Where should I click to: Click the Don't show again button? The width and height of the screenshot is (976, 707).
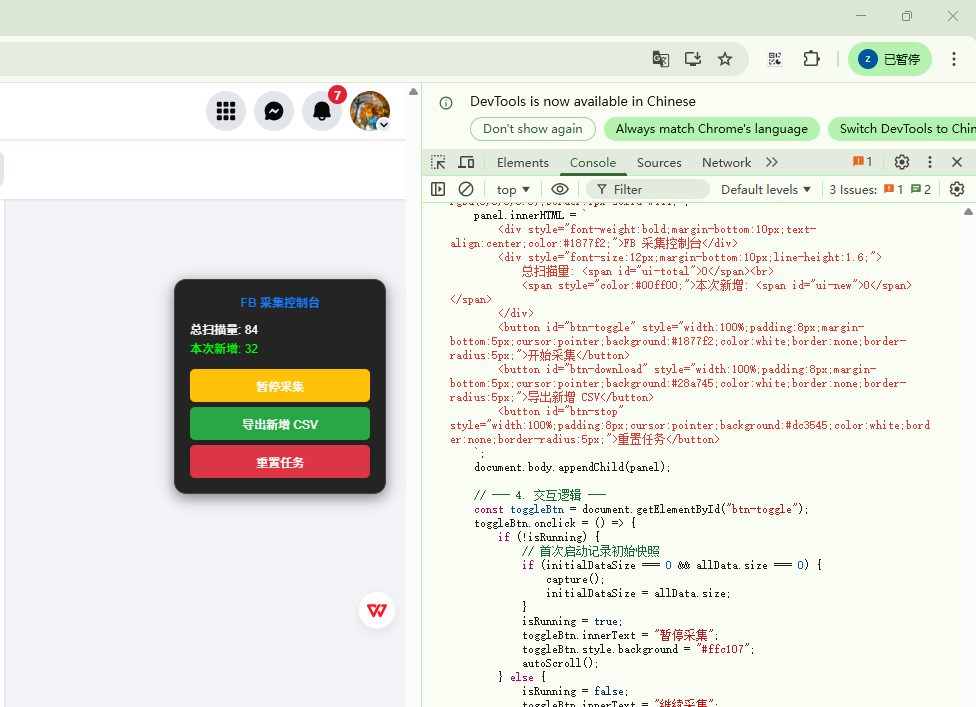tap(533, 129)
